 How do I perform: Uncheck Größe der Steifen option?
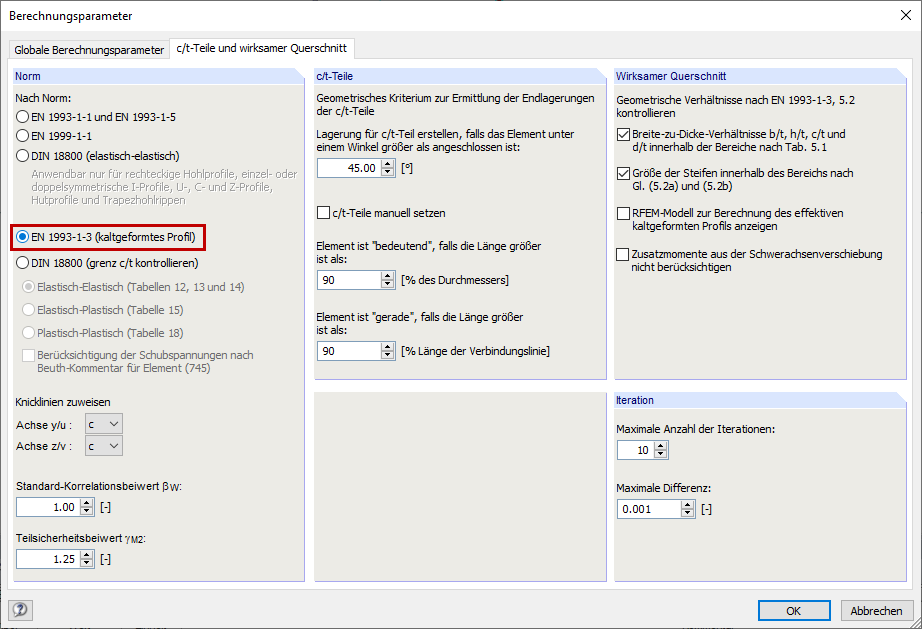pos(621,174)
